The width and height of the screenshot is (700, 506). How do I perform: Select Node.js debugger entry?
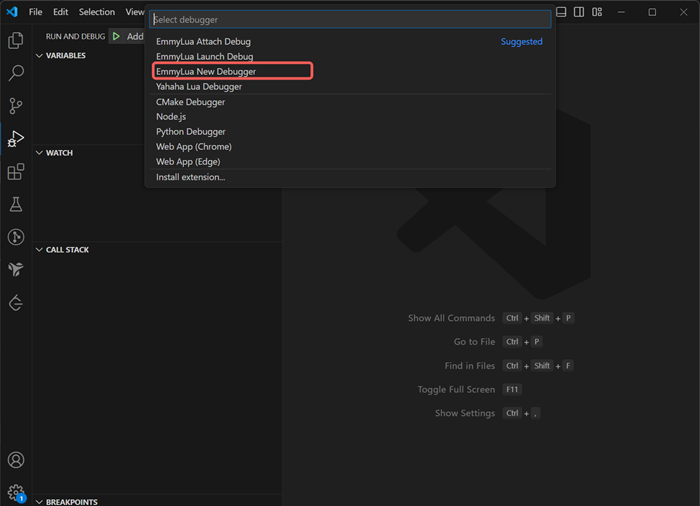pos(350,117)
